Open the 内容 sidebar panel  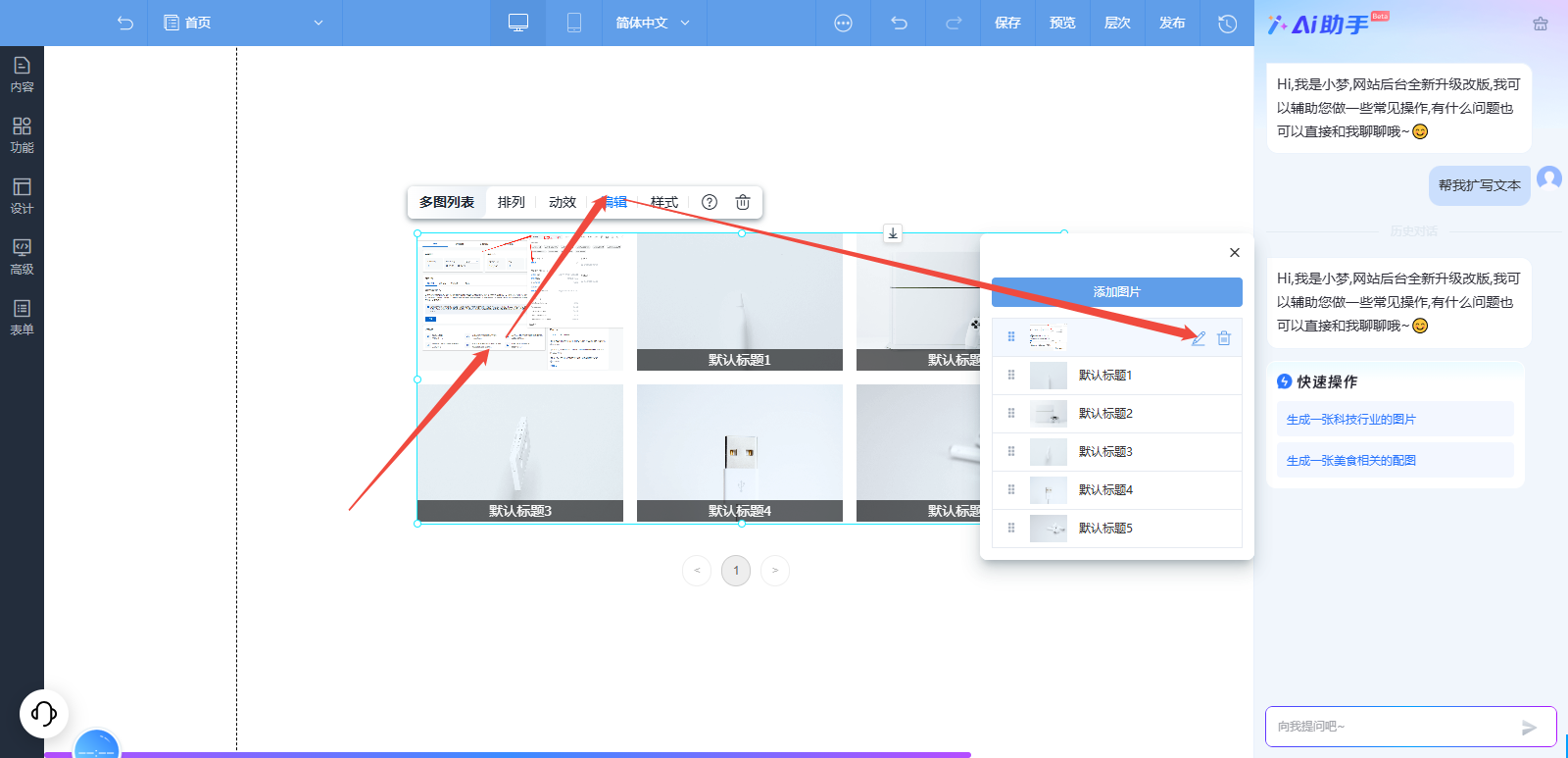22,75
